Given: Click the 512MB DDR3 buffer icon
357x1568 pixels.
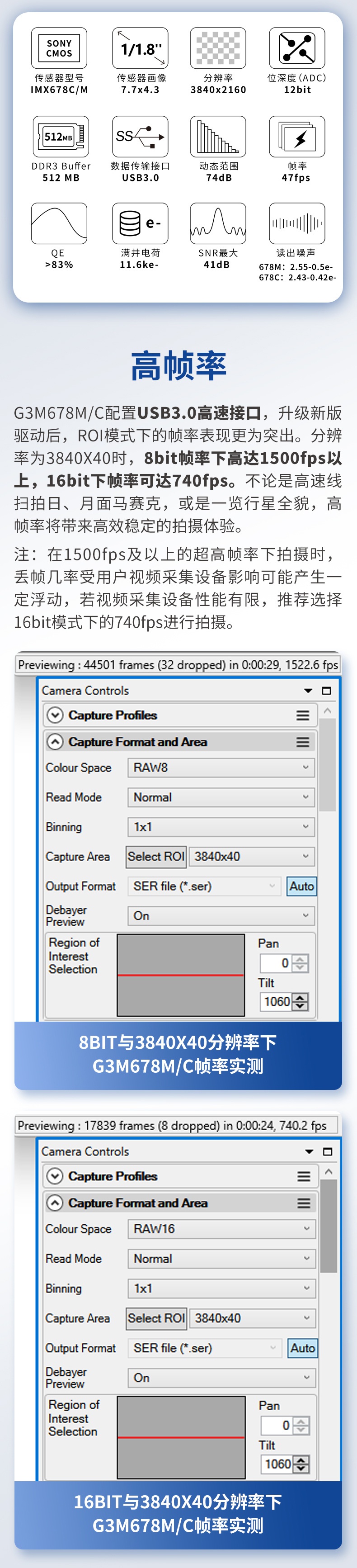Looking at the screenshot, I should point(59,136).
